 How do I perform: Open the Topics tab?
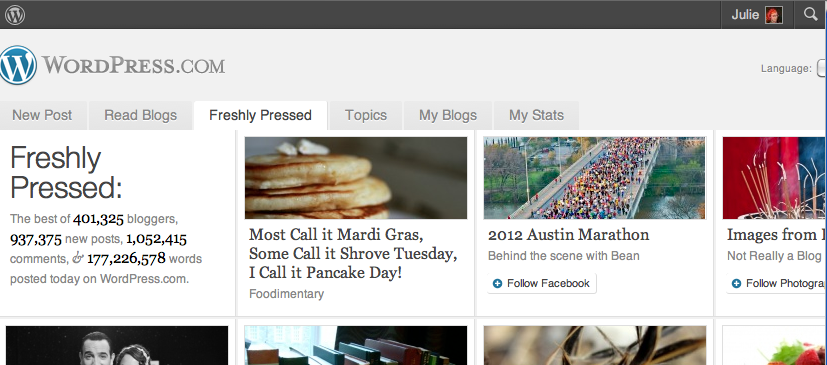[366, 116]
